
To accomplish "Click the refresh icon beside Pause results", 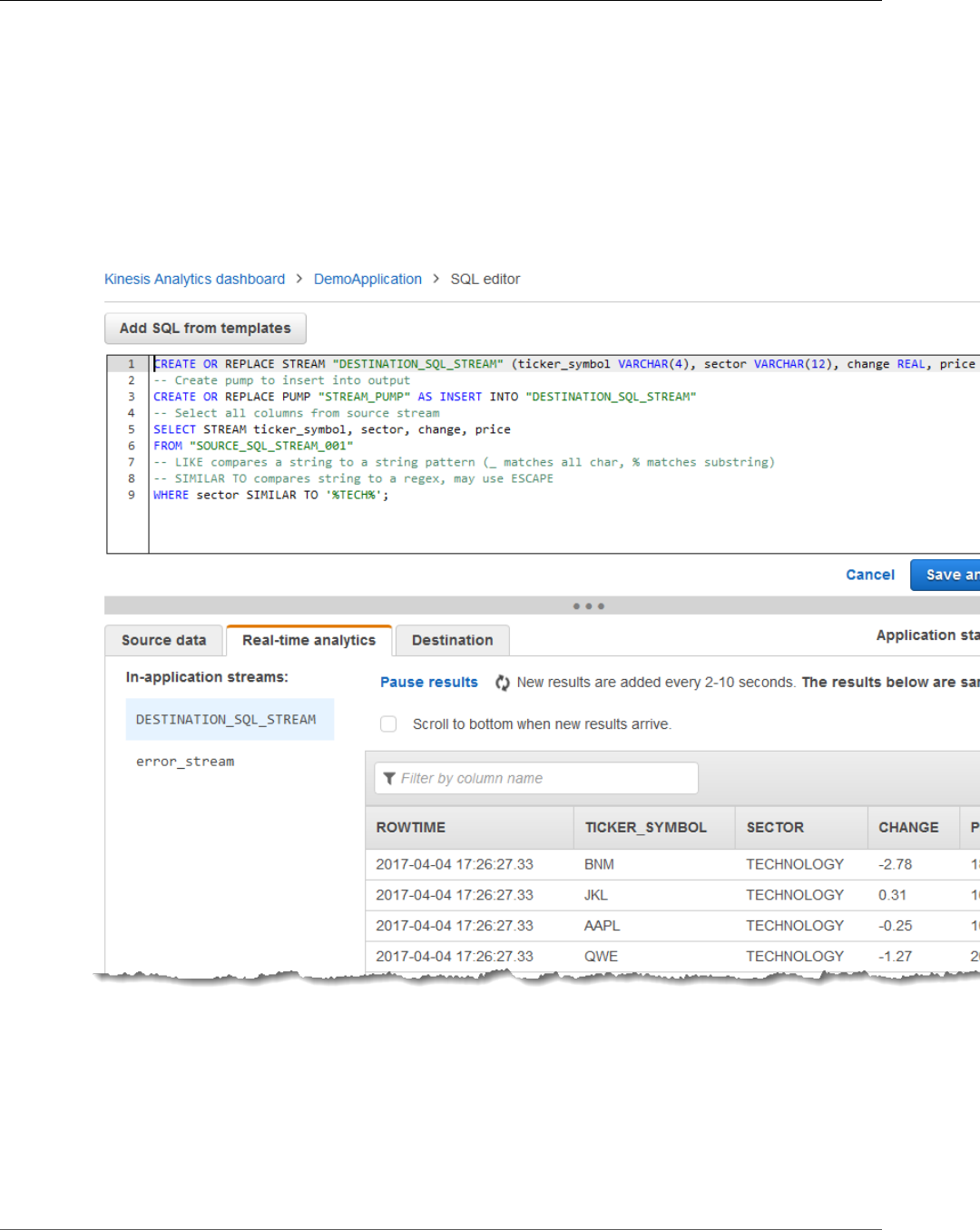I will pos(502,683).
